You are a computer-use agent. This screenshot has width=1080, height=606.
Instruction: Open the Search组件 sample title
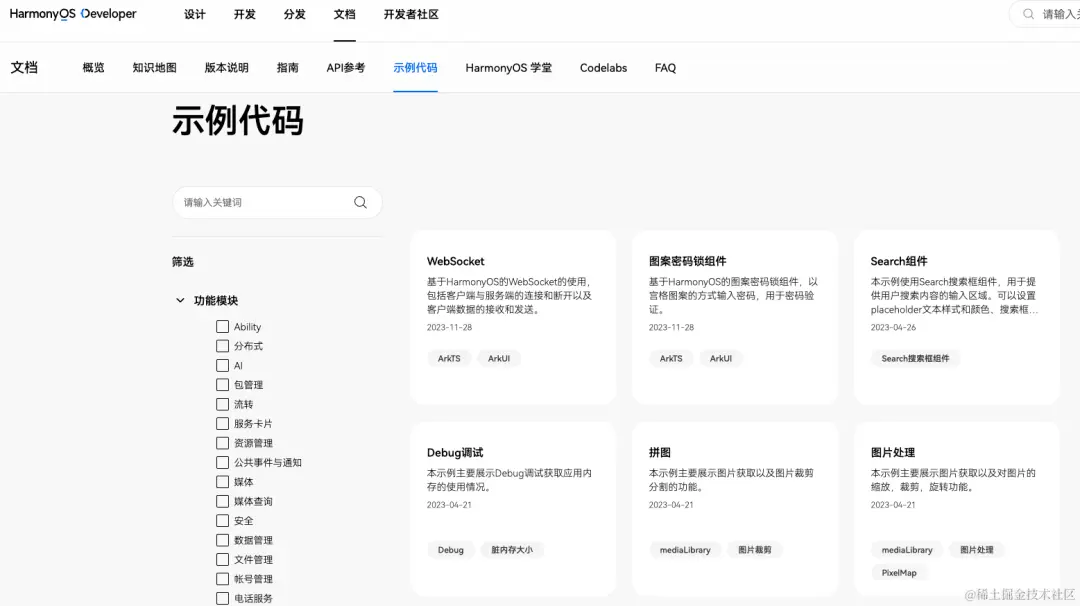coord(899,262)
